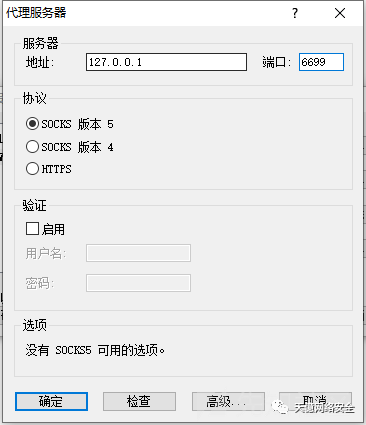Click into the 端口 field showing 6699
The height and width of the screenshot is (425, 366).
tap(321, 62)
